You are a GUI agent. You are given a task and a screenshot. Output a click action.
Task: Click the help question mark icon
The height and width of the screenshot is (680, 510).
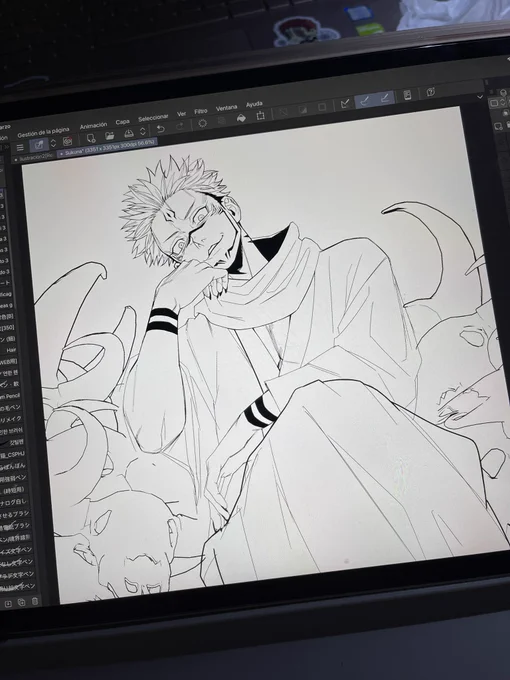pyautogui.click(x=431, y=92)
